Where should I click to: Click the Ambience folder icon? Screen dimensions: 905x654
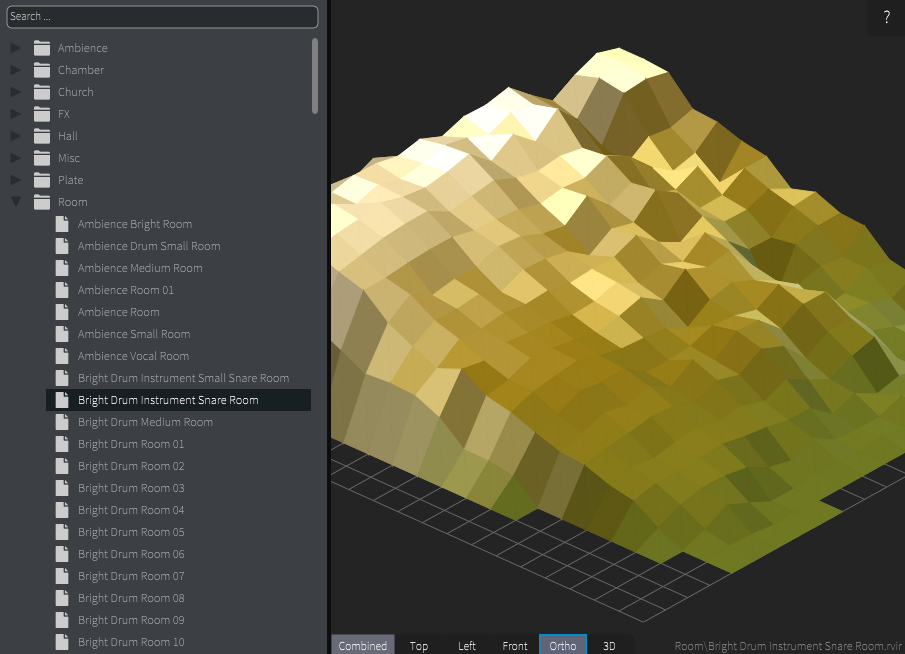pos(41,48)
